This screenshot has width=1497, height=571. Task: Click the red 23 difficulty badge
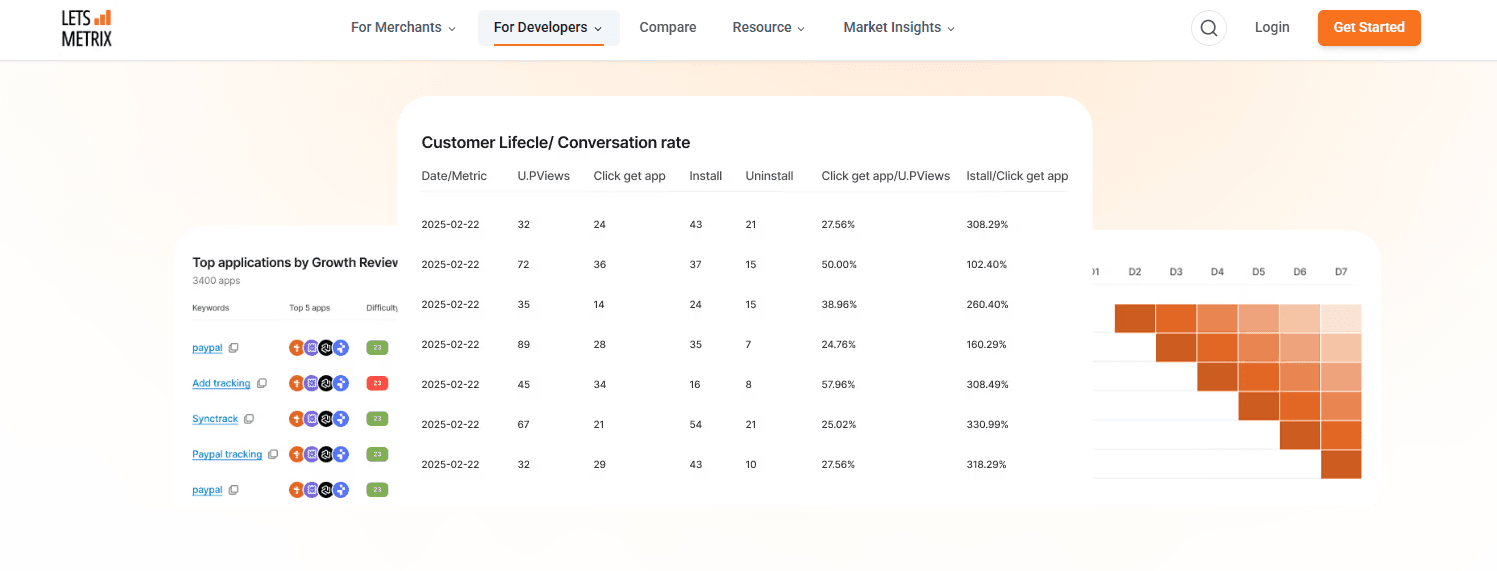pos(377,383)
